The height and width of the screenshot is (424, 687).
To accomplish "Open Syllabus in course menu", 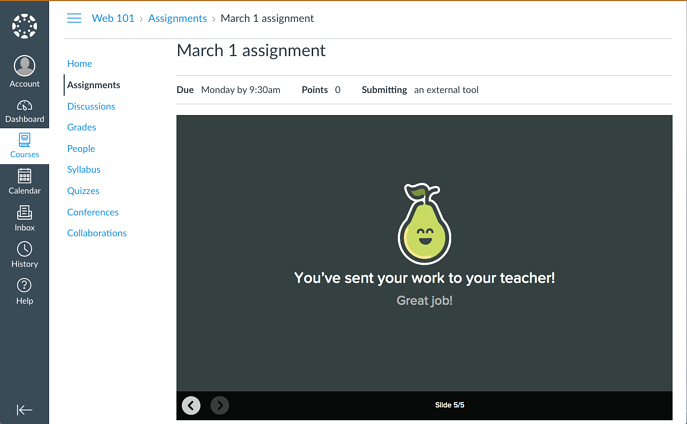I will [84, 170].
